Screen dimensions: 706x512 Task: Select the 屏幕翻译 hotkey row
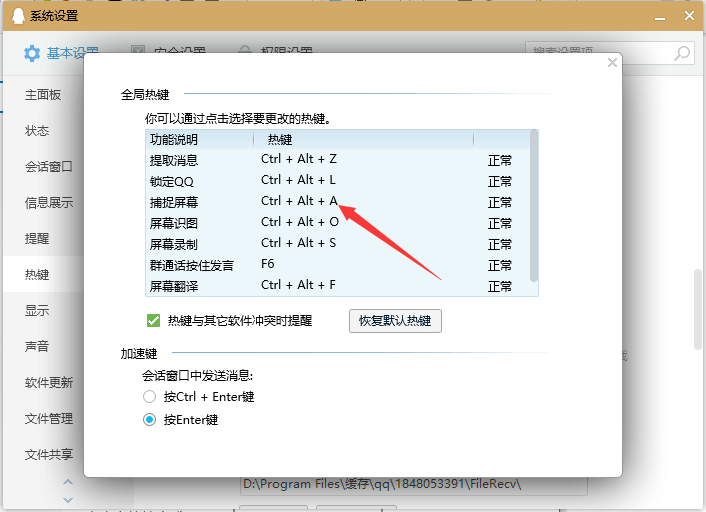coord(338,286)
